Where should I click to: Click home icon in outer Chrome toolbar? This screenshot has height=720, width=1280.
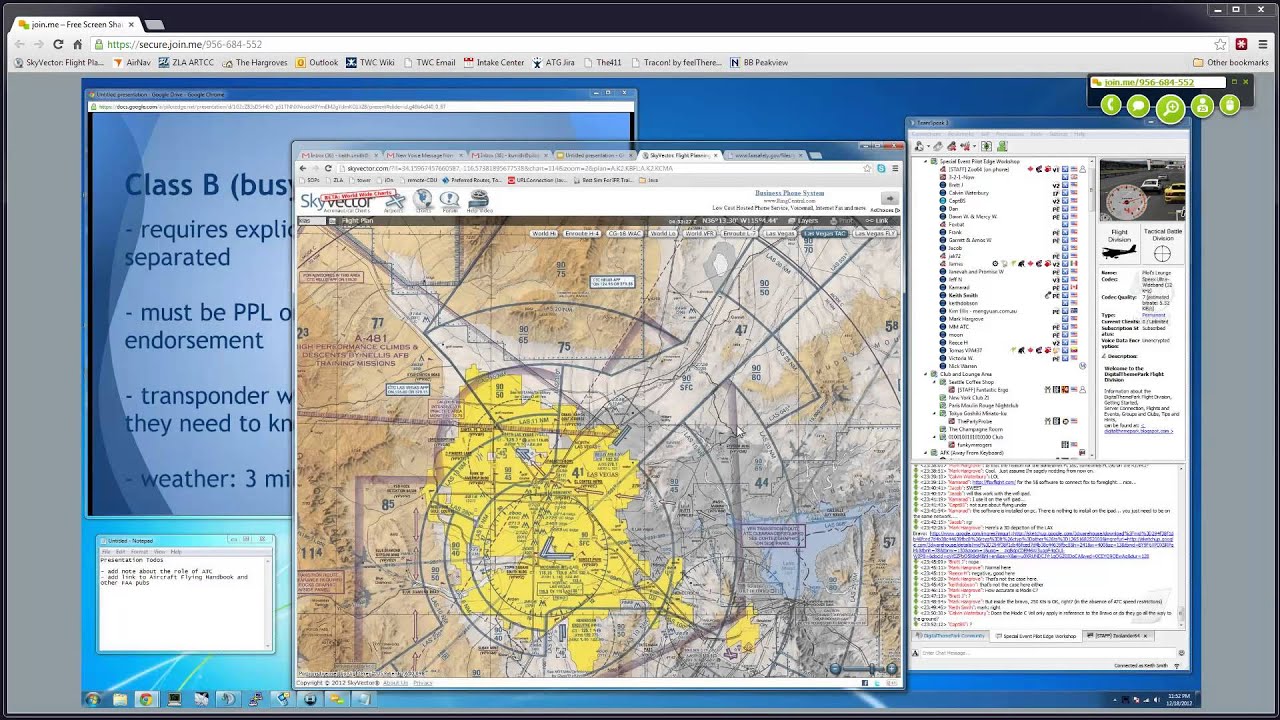pyautogui.click(x=80, y=44)
